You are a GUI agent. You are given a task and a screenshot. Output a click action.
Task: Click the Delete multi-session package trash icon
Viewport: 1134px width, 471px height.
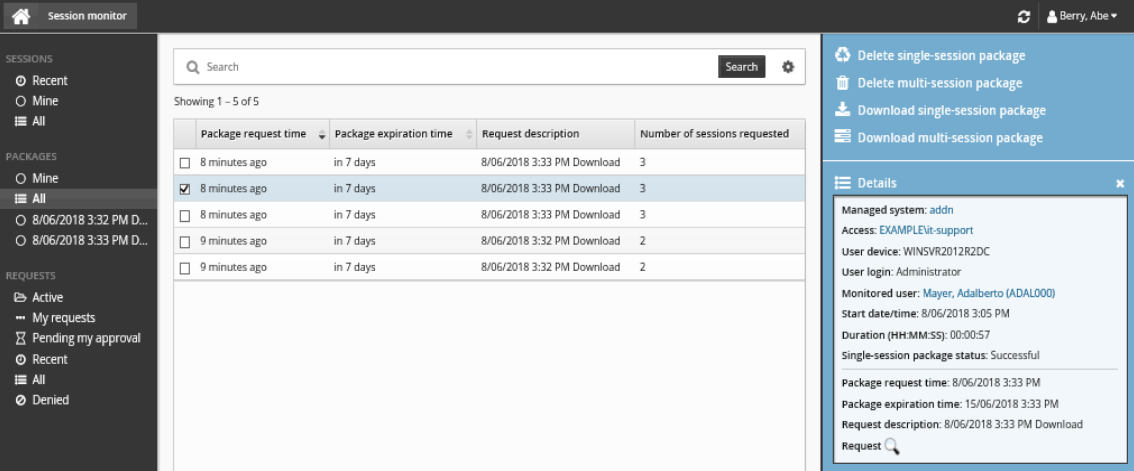point(843,83)
